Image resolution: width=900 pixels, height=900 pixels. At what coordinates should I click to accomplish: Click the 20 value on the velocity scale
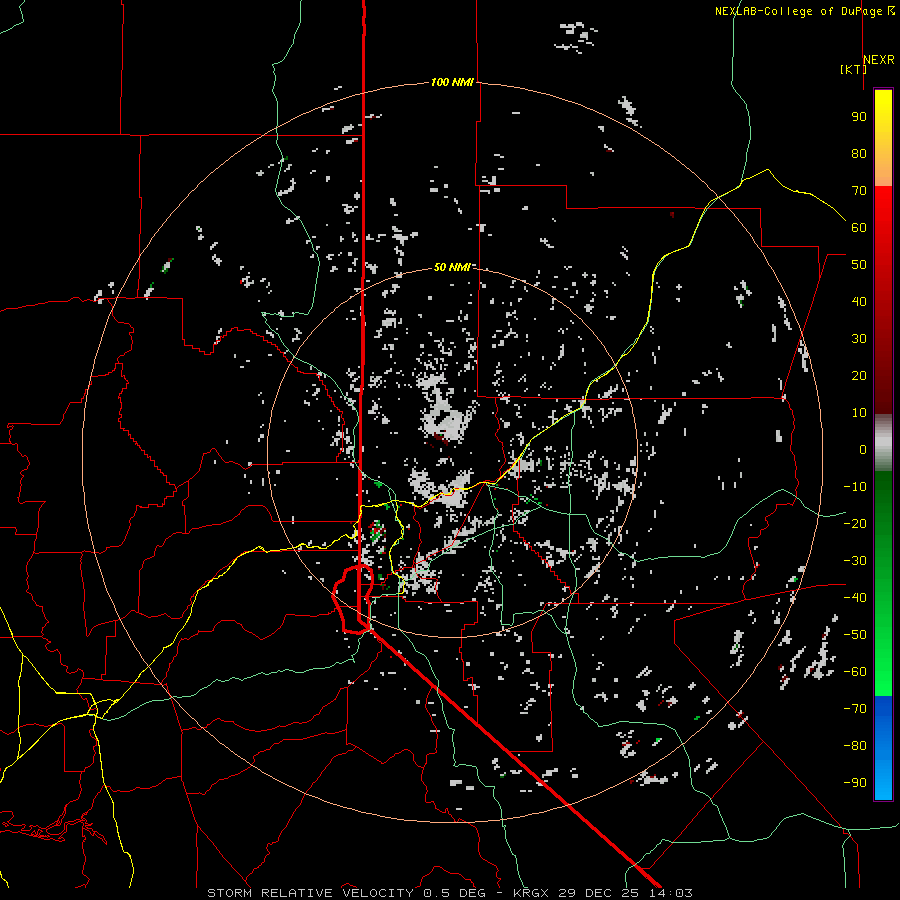click(859, 375)
